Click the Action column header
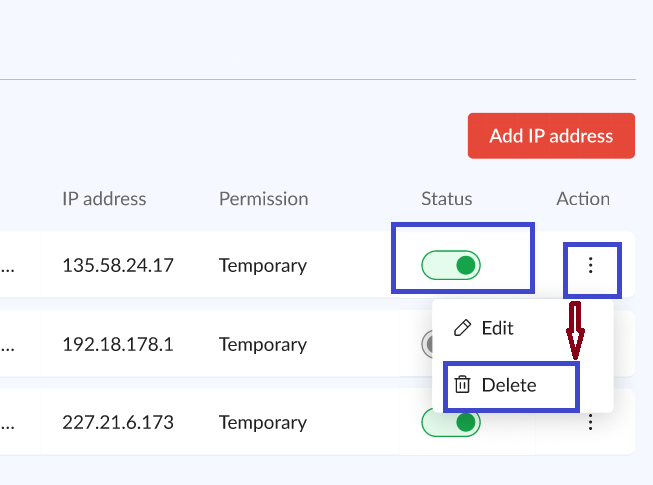The image size is (653, 485). coord(583,198)
